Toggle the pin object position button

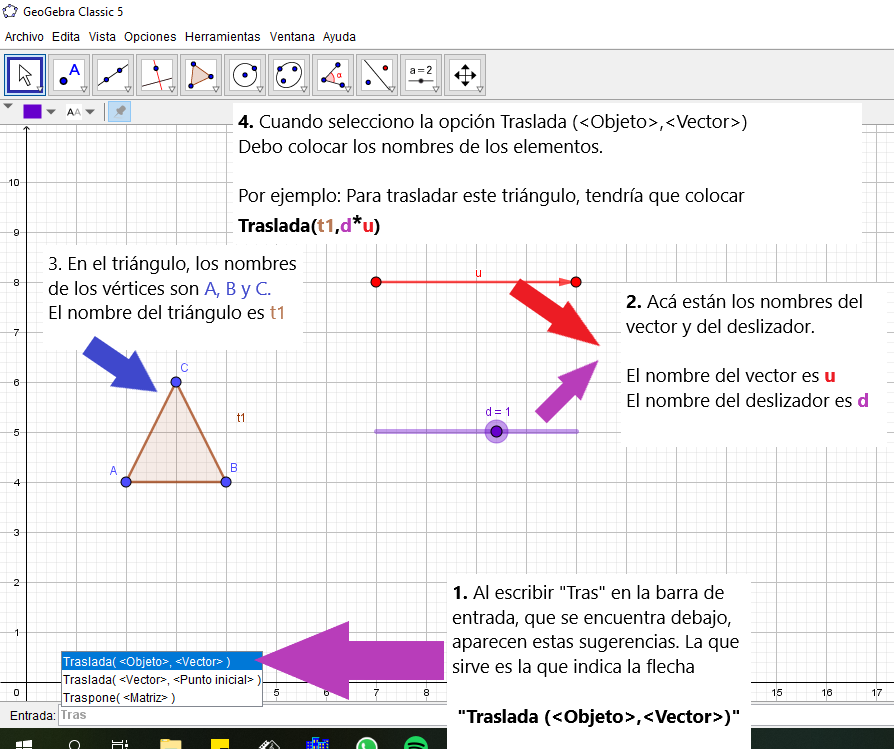pyautogui.click(x=120, y=112)
